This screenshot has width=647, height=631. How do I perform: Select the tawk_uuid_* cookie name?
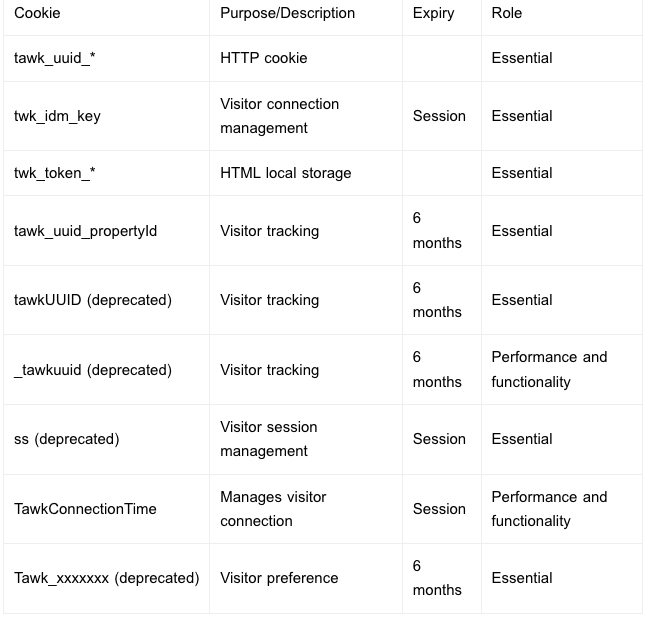(55, 58)
